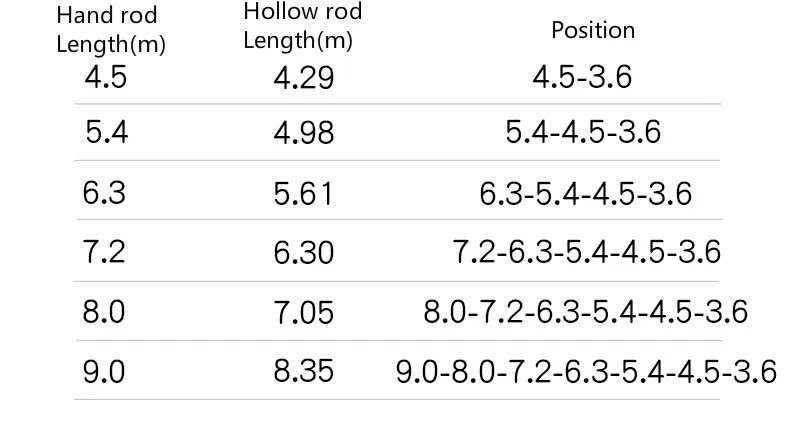Viewport: 790px width, 434px height.
Task: Select hand rod length 5.4 cell
Action: (x=106, y=132)
